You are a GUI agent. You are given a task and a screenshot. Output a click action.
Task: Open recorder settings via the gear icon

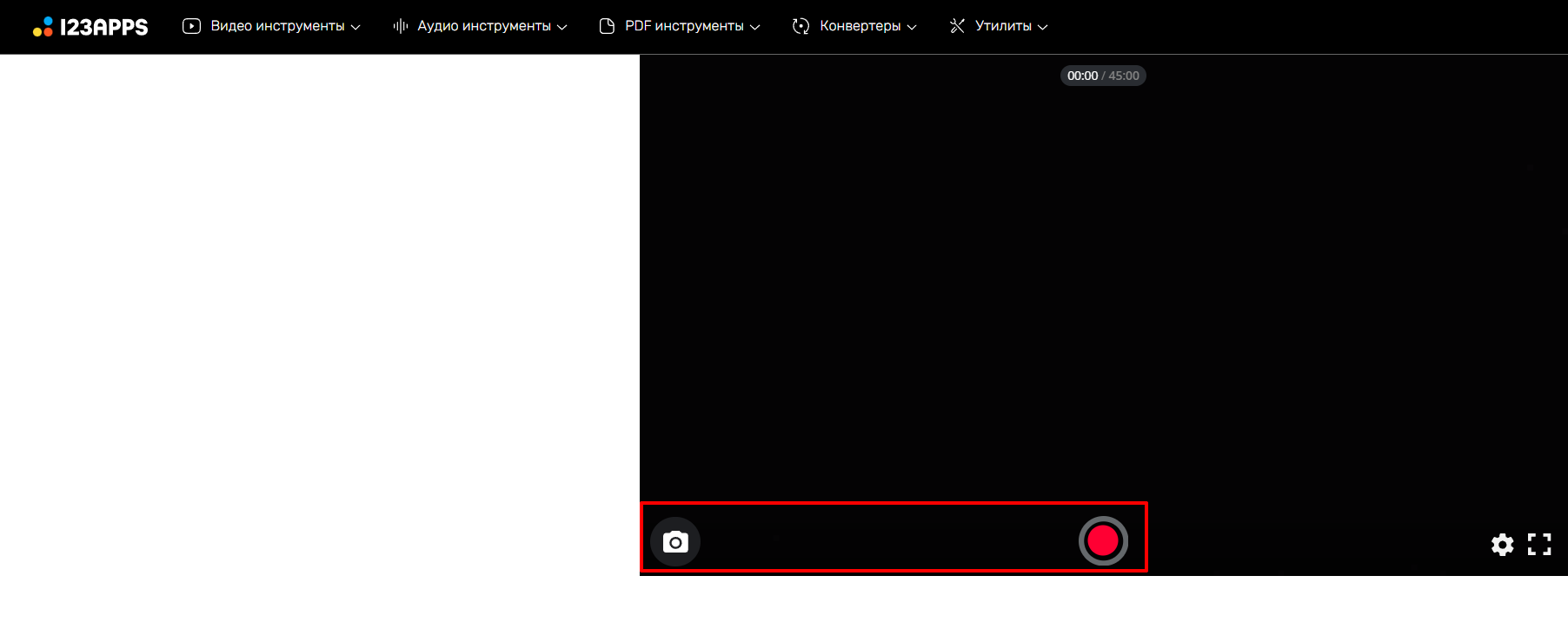[x=1503, y=545]
